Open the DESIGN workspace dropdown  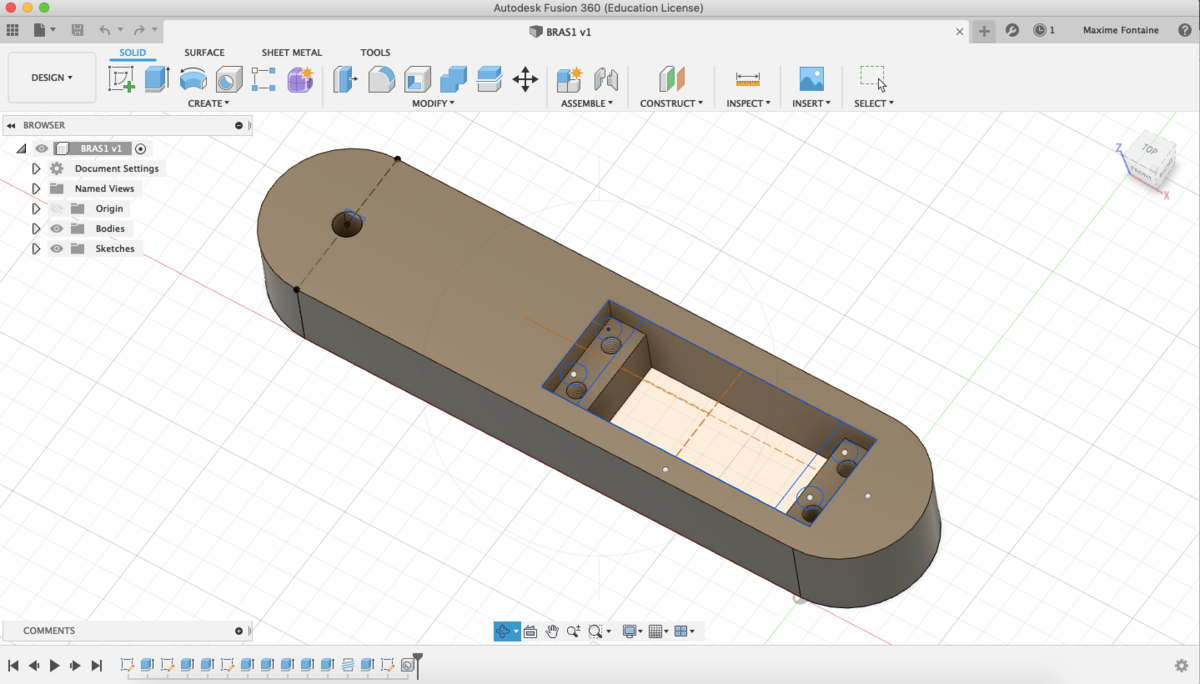(x=52, y=78)
